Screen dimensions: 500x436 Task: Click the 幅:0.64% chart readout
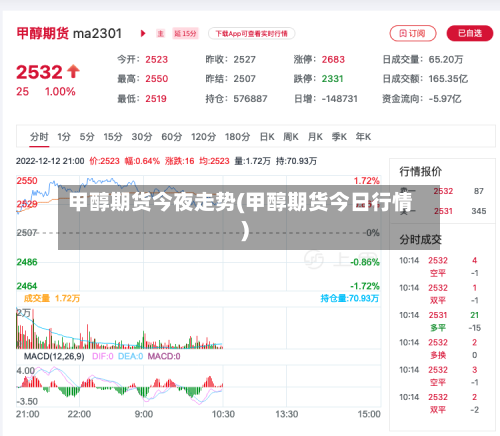click(142, 161)
